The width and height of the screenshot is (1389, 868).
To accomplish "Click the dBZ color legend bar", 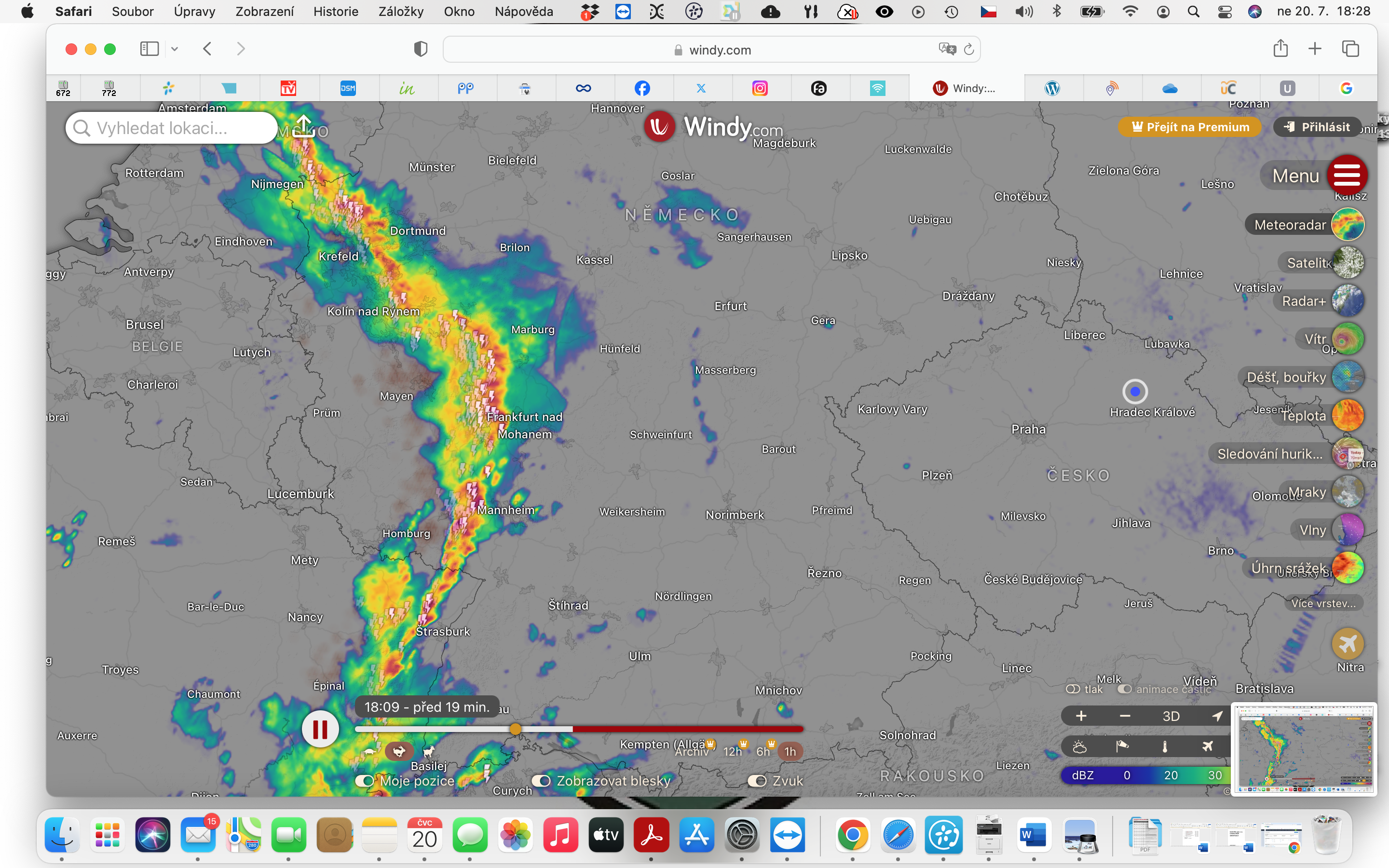I will point(1145,775).
